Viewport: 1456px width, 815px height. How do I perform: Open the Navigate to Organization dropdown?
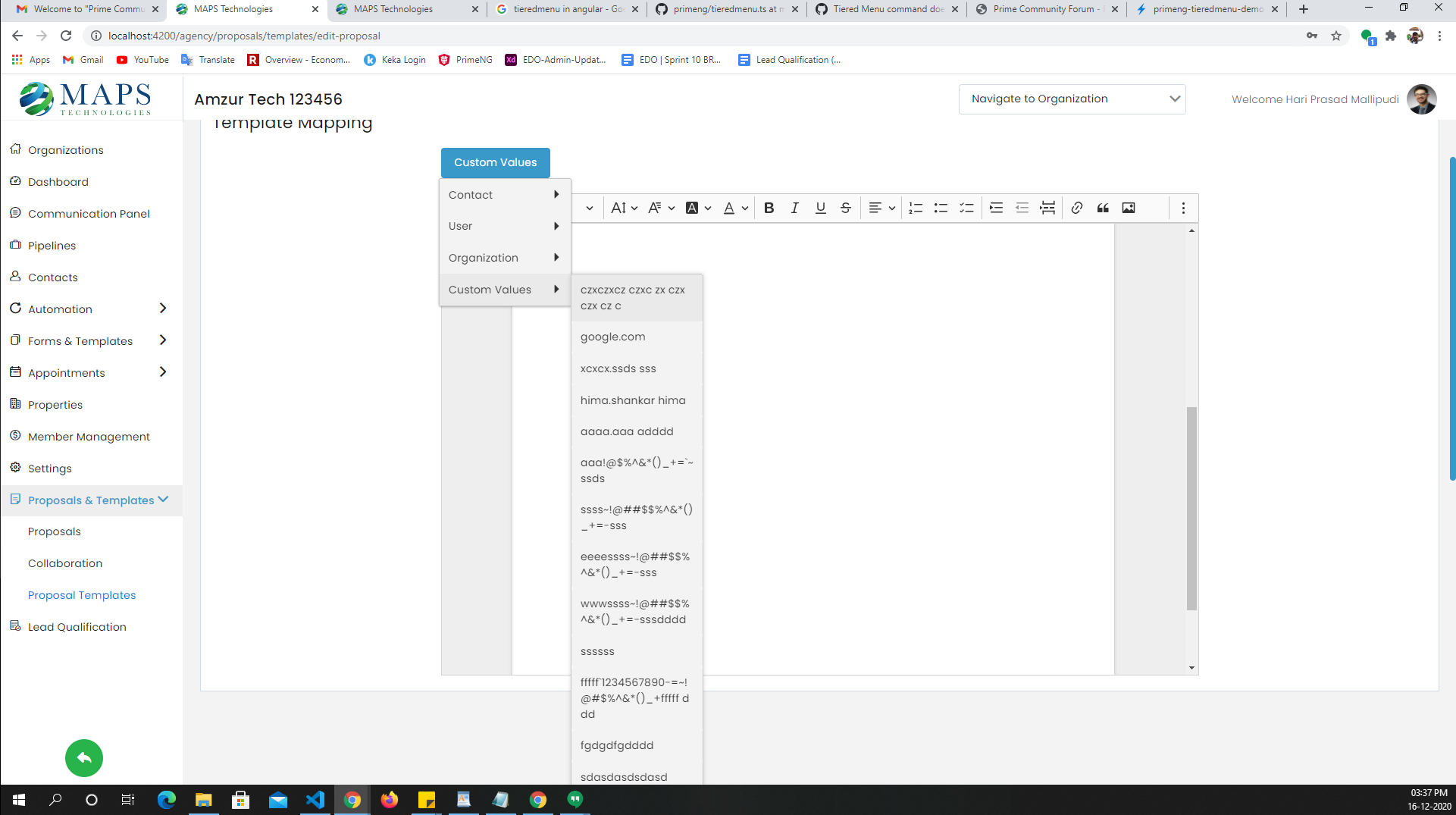pyautogui.click(x=1072, y=99)
